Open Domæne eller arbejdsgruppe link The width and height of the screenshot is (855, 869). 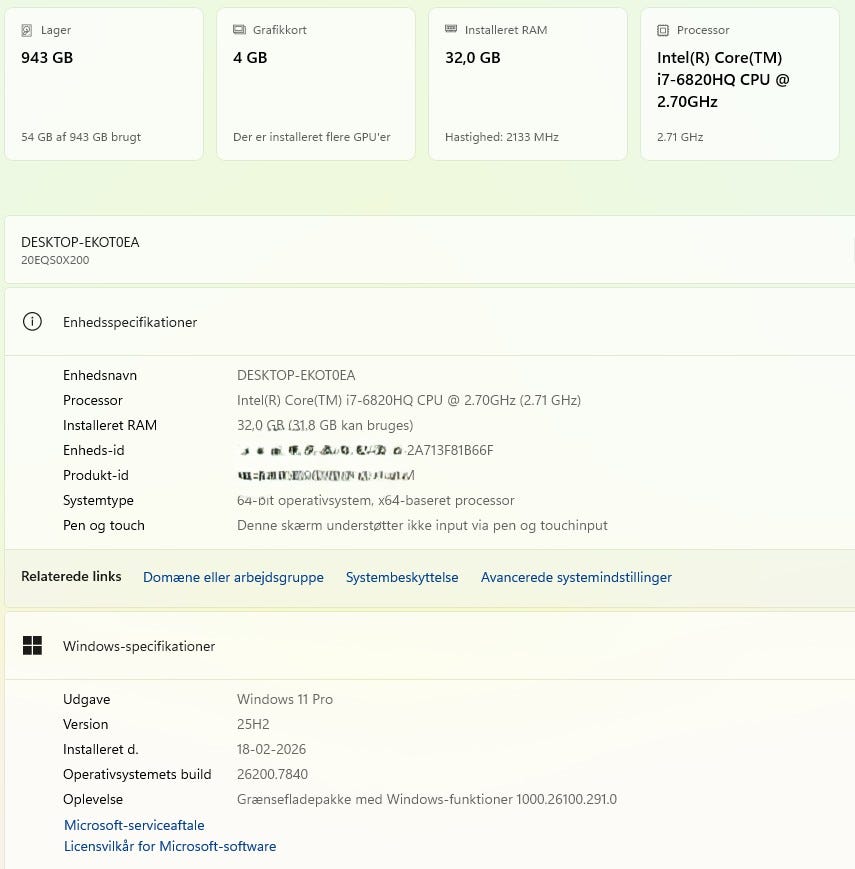(x=233, y=577)
